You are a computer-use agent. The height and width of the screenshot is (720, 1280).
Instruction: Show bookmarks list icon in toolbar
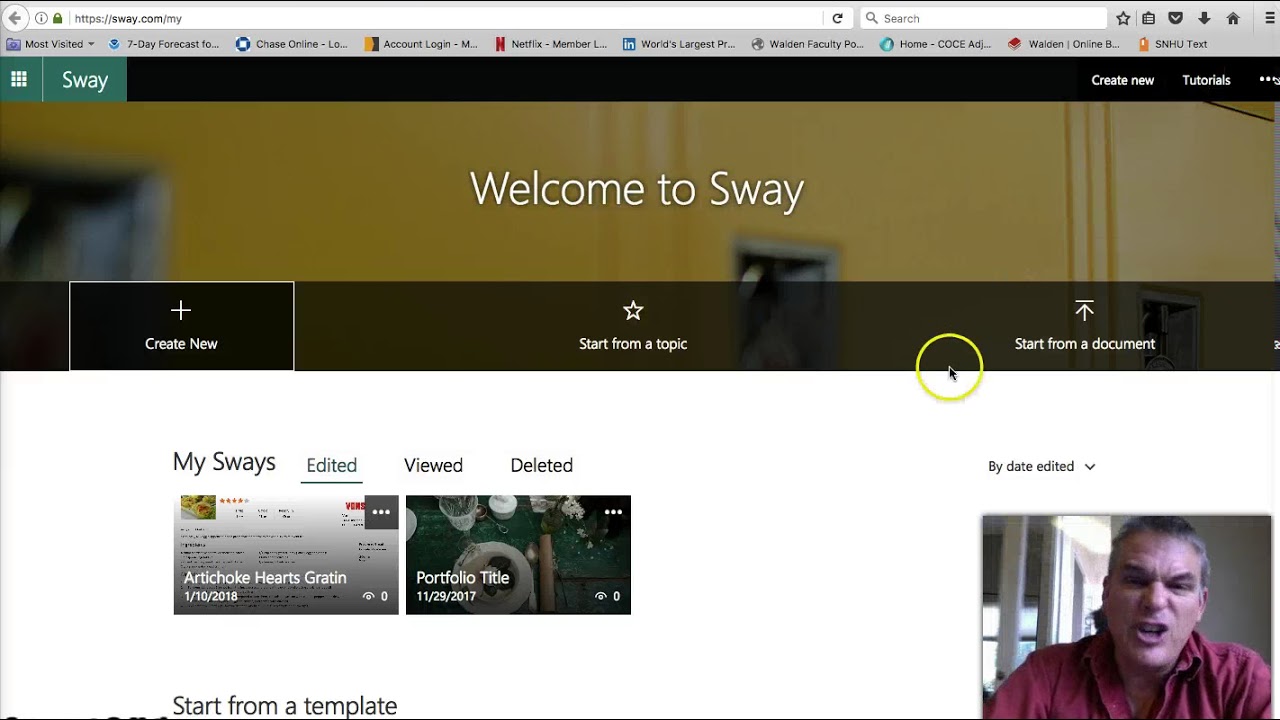point(1149,18)
